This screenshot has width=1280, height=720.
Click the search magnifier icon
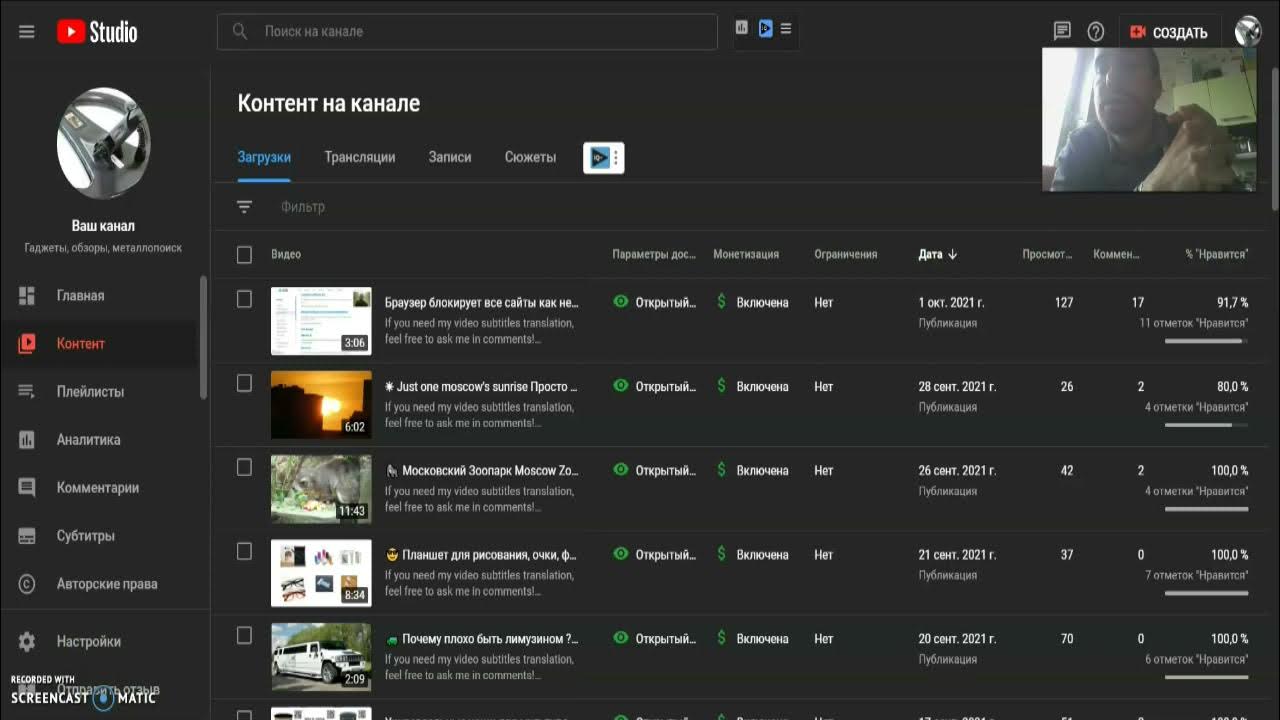[240, 32]
